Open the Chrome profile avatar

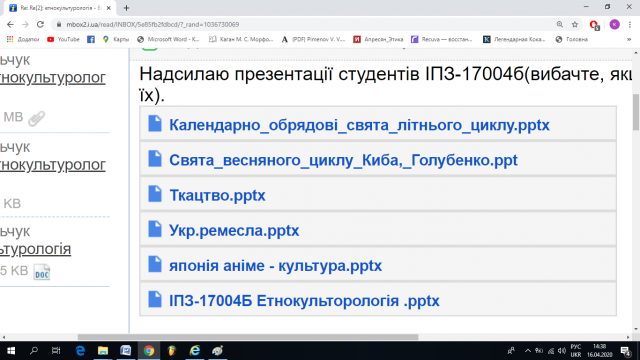pos(614,24)
